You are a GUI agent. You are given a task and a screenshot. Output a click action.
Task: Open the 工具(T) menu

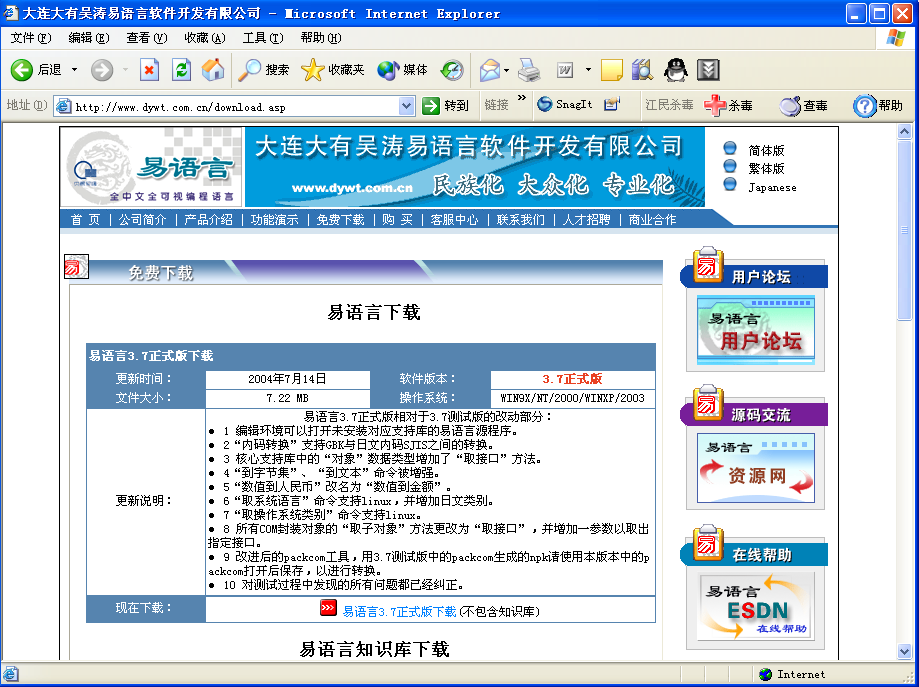263,38
